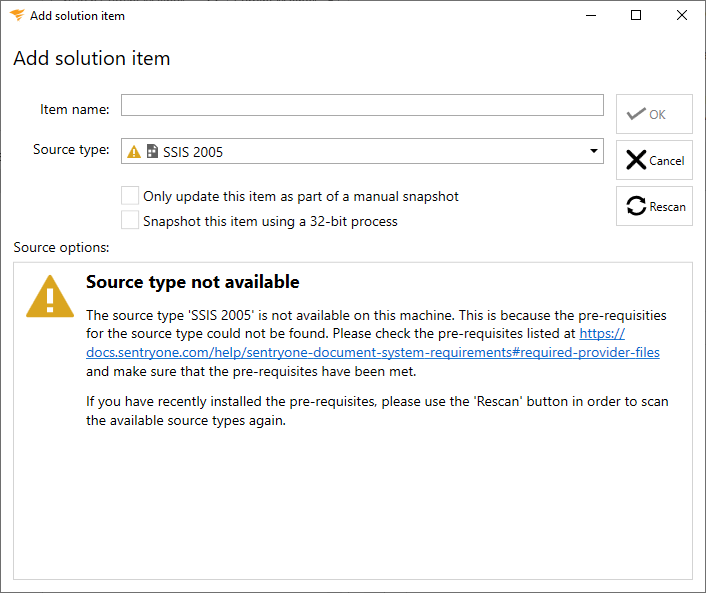Rescan available source types

click(654, 206)
